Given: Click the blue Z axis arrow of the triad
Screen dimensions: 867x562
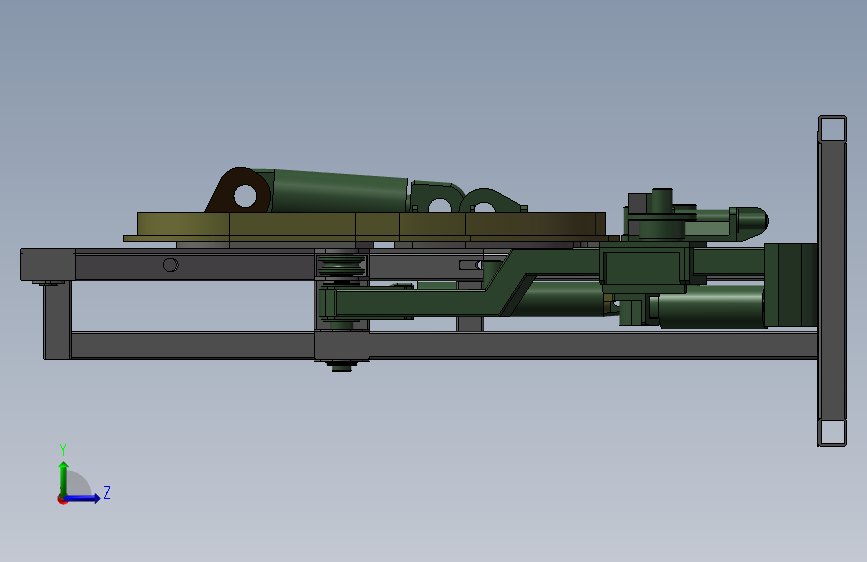Looking at the screenshot, I should (83, 498).
